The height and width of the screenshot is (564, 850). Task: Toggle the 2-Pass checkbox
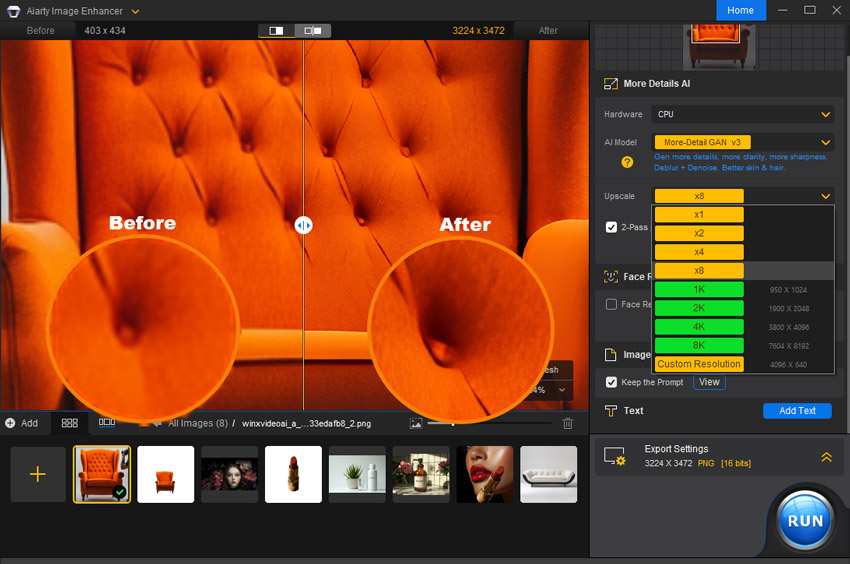[611, 227]
